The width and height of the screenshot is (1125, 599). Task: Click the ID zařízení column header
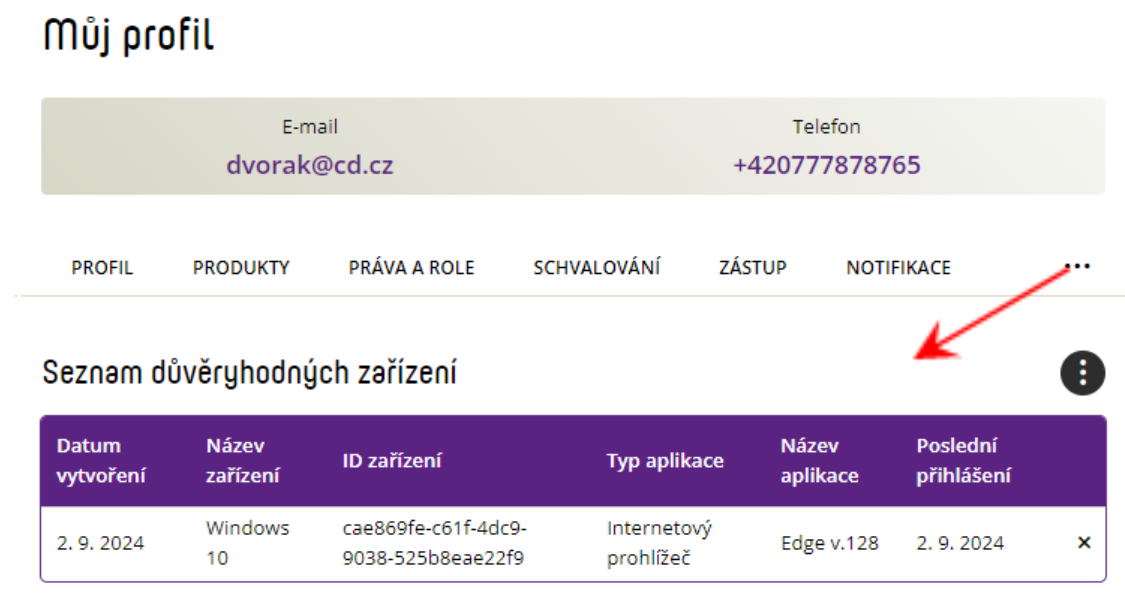(392, 461)
